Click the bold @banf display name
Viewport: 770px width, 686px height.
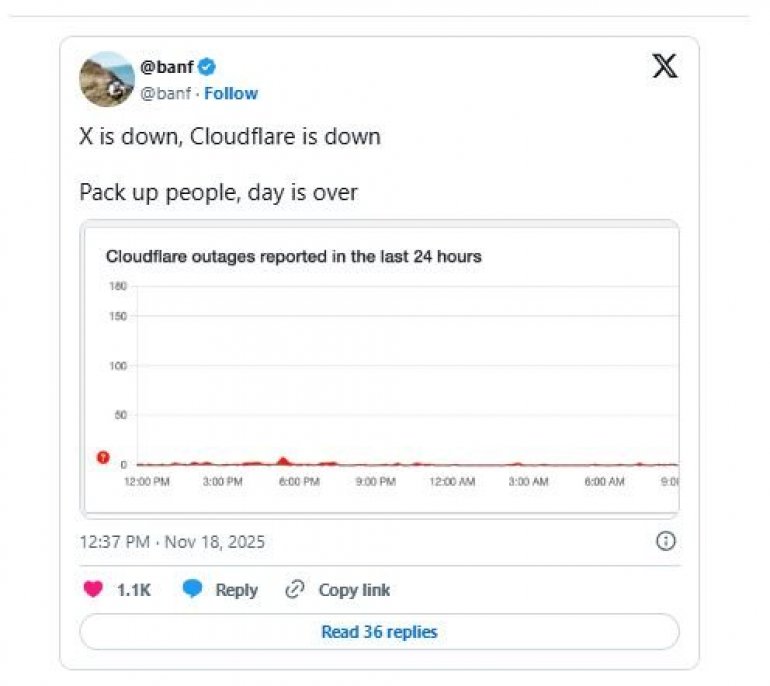click(x=166, y=67)
